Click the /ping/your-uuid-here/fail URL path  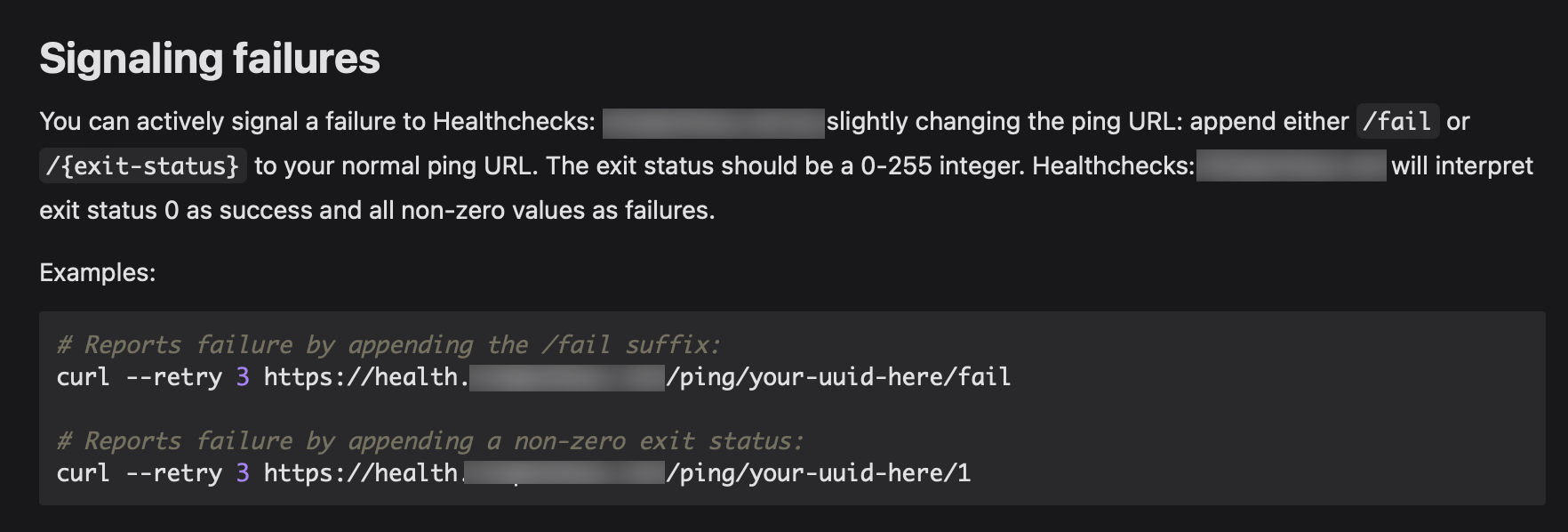point(838,377)
